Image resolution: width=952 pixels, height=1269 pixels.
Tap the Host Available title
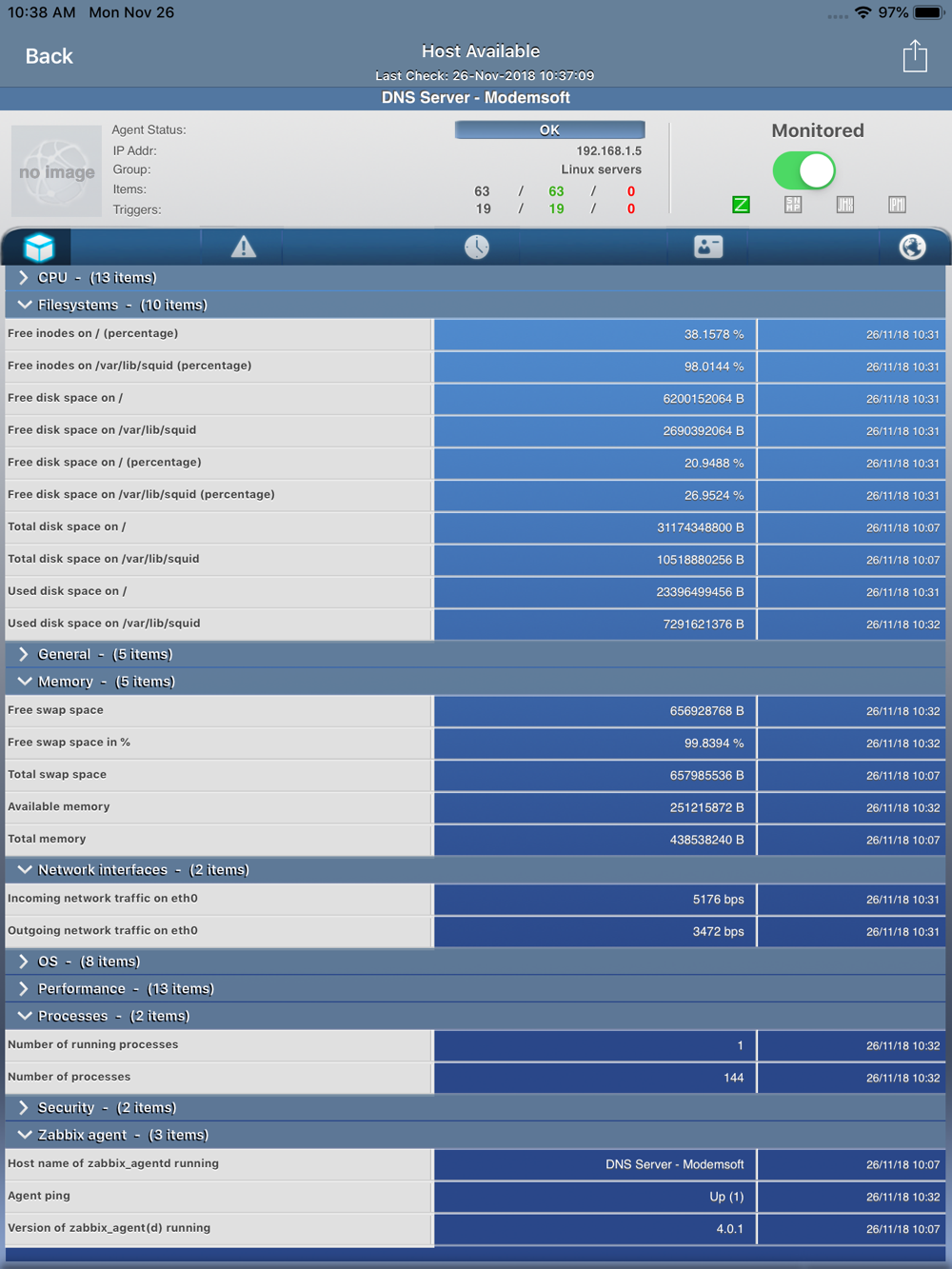click(x=481, y=51)
